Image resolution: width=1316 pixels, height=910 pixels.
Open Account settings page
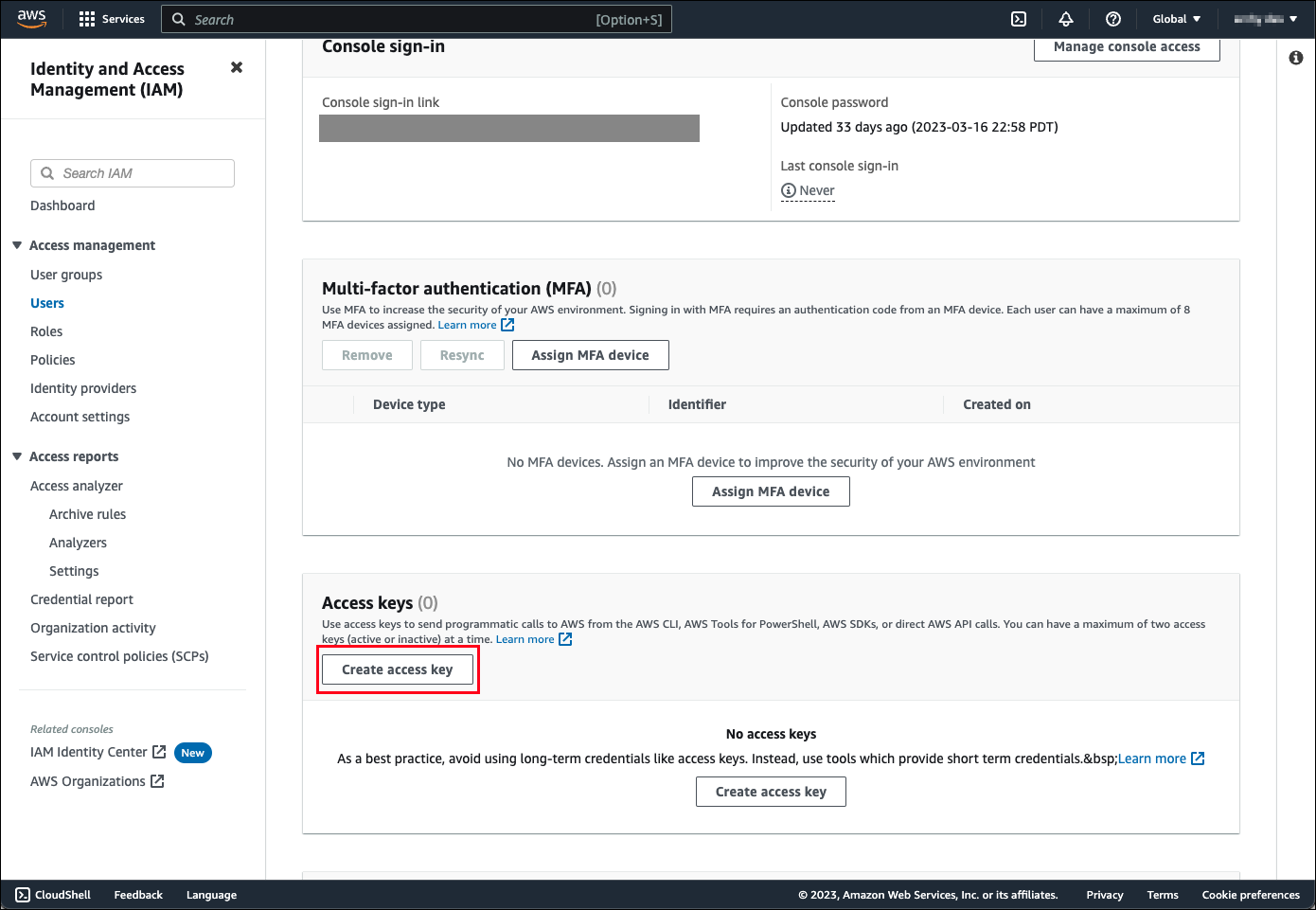coord(80,417)
